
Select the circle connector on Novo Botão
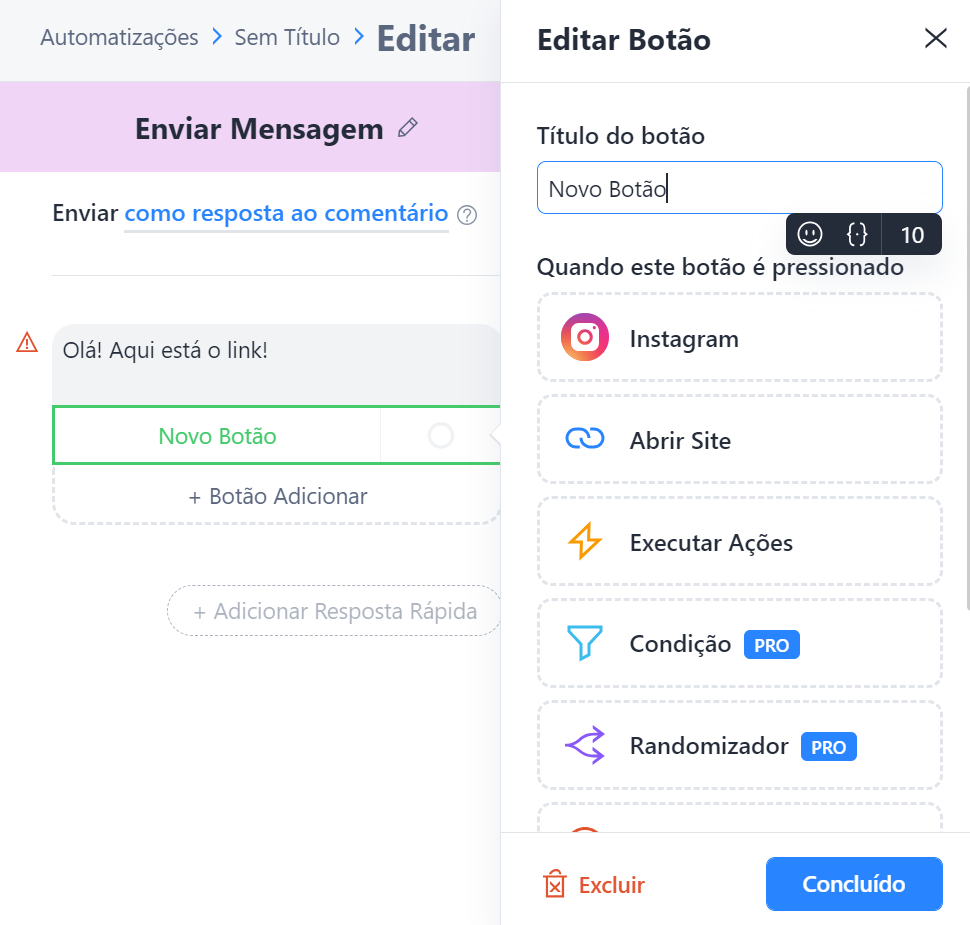point(440,436)
